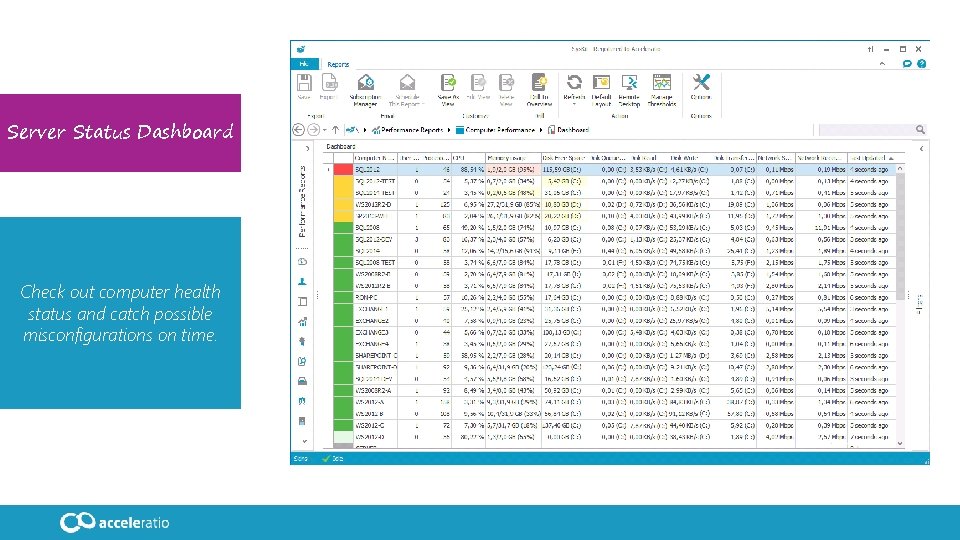
Task: Click disk free value 115,59 GB(C:)
Action: 562,170
